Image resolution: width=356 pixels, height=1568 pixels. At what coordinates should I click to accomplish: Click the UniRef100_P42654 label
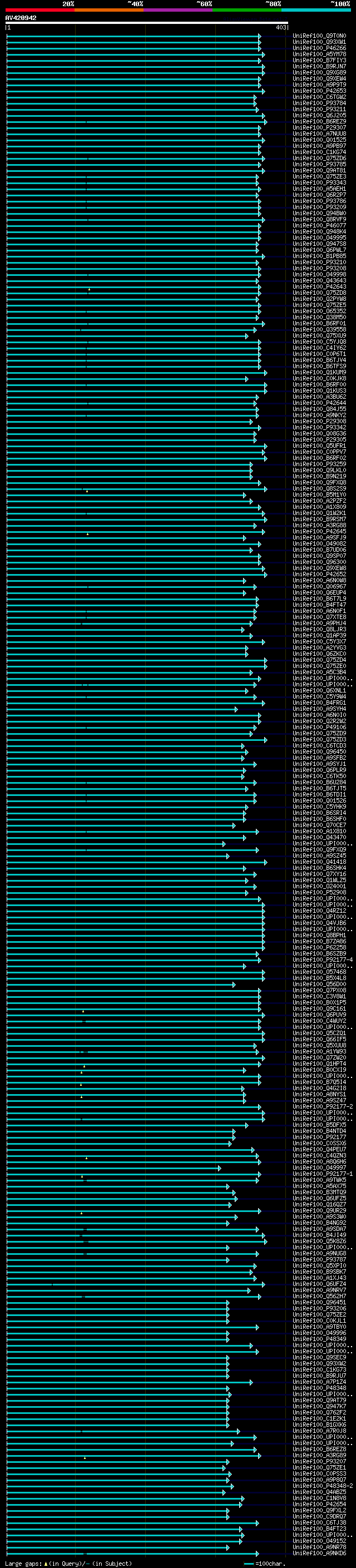click(319, 1504)
